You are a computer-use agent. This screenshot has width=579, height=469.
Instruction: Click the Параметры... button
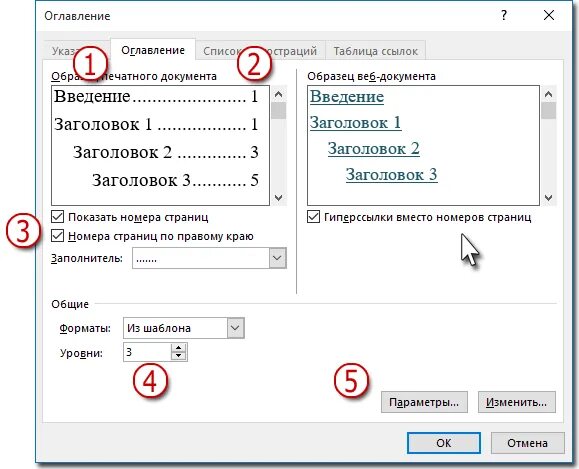(x=424, y=402)
